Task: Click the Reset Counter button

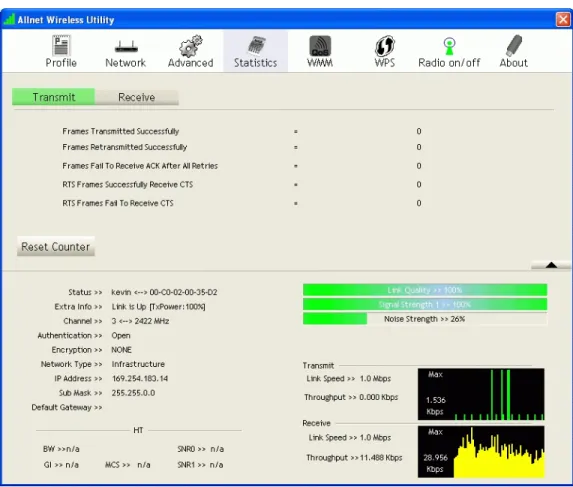Action: pyautogui.click(x=56, y=247)
